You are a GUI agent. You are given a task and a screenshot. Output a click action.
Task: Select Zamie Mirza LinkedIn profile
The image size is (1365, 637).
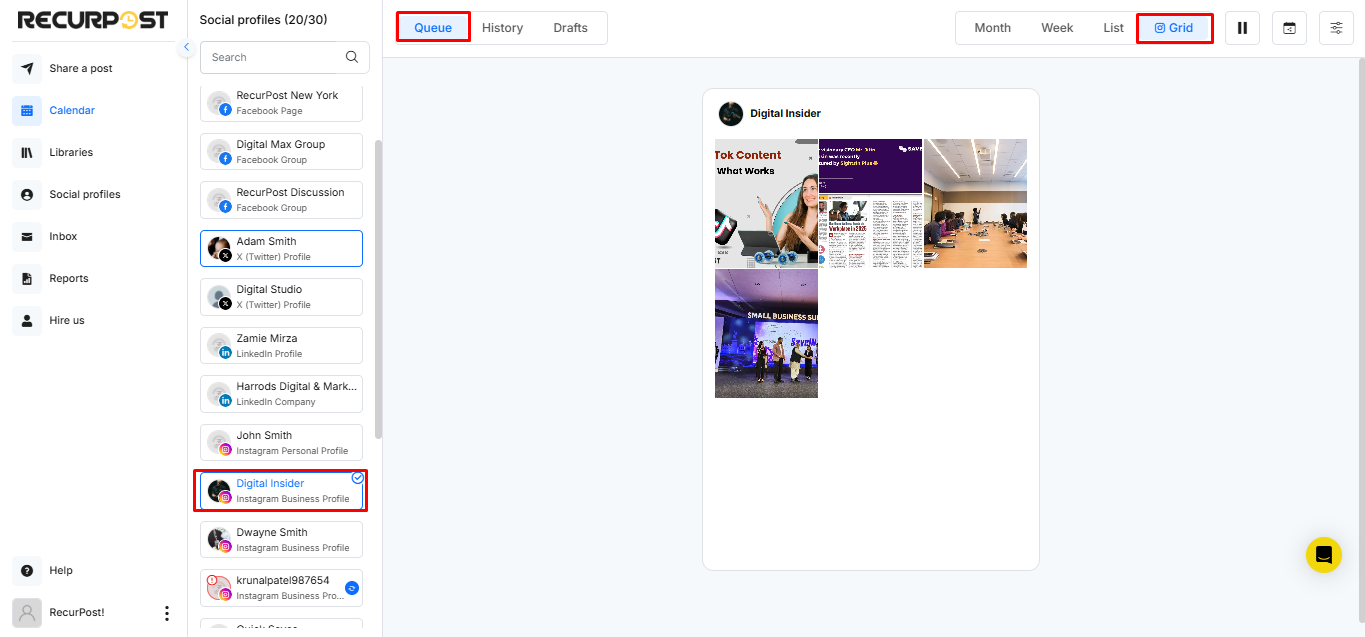pyautogui.click(x=281, y=346)
